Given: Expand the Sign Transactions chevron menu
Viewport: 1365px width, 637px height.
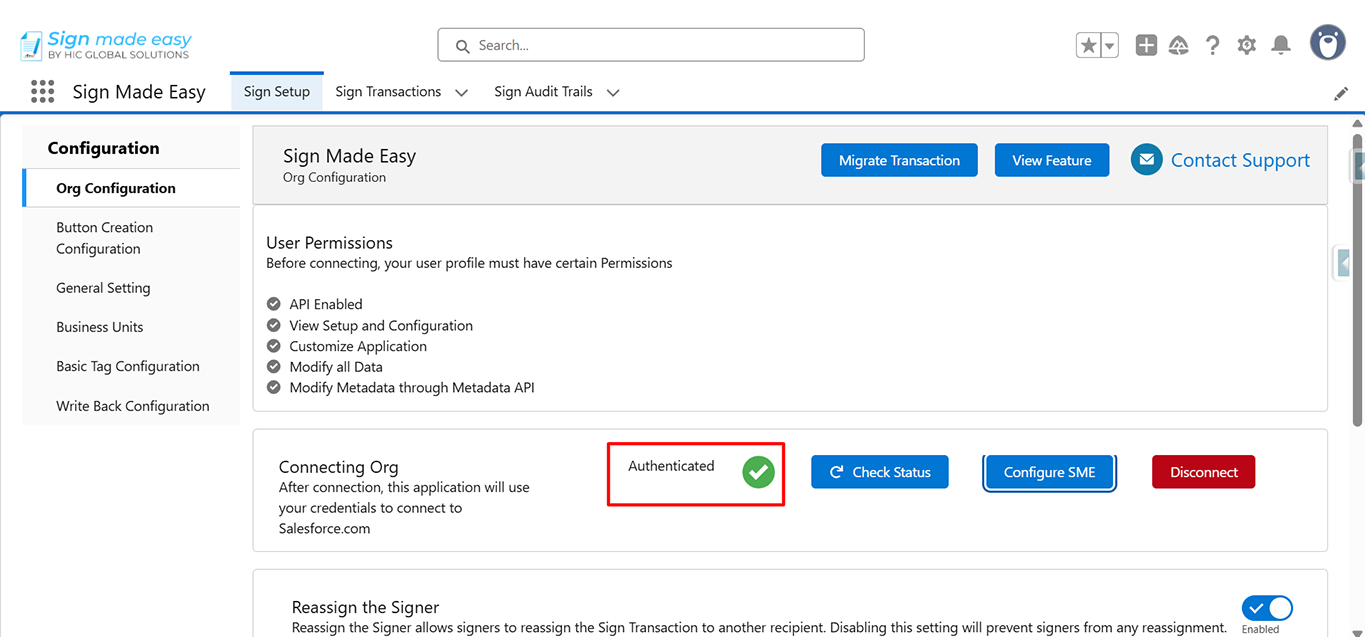Looking at the screenshot, I should click(461, 92).
